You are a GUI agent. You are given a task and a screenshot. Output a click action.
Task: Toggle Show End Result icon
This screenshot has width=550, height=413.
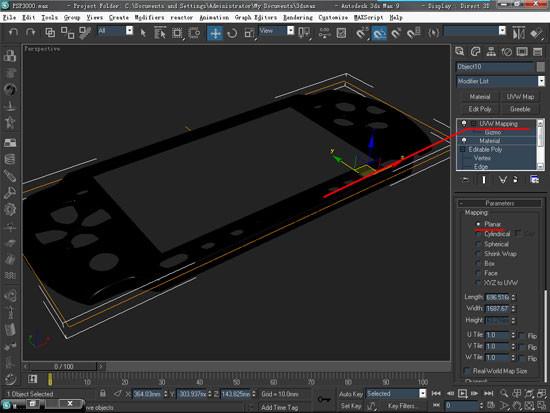484,180
